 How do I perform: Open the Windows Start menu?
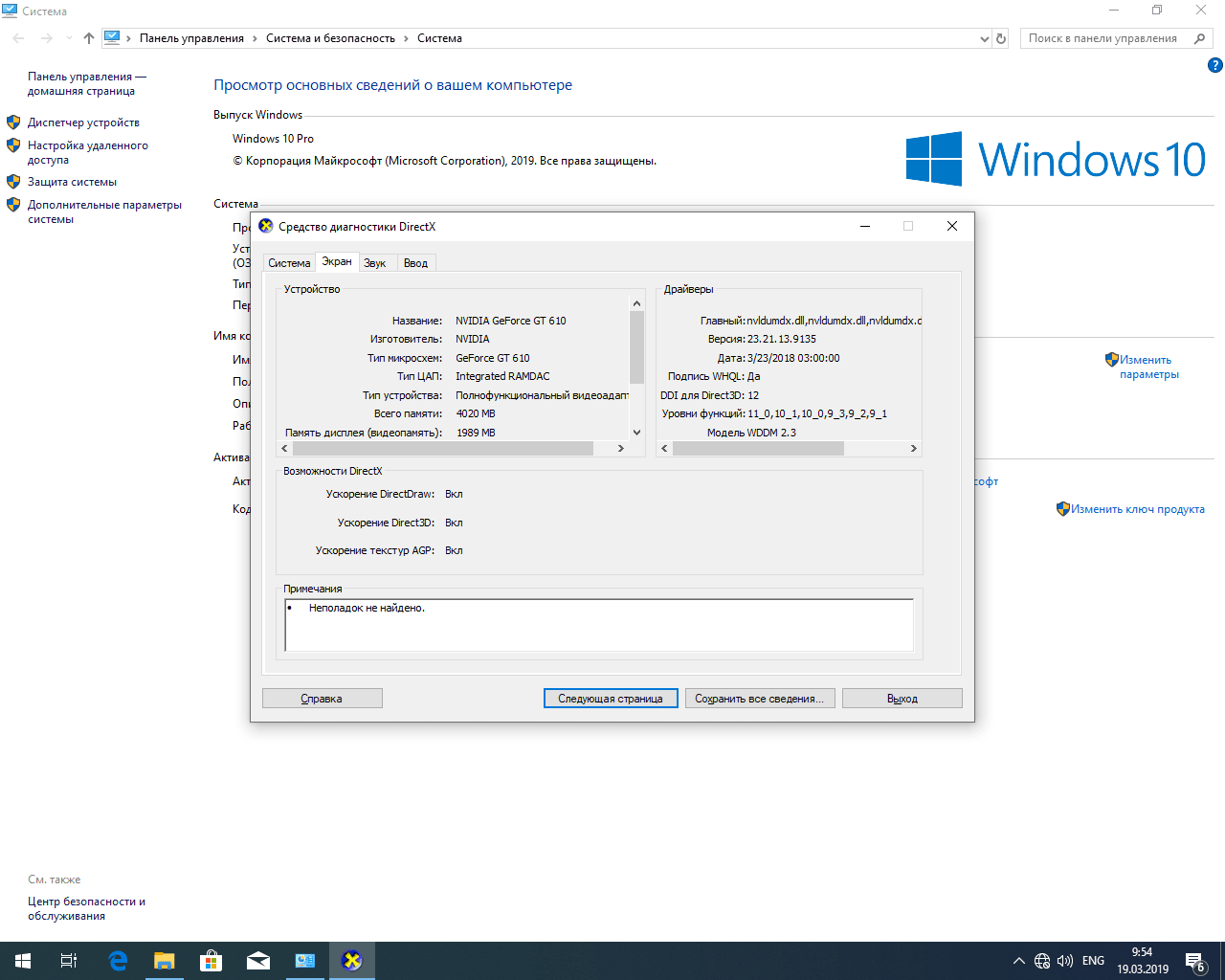pos(23,961)
